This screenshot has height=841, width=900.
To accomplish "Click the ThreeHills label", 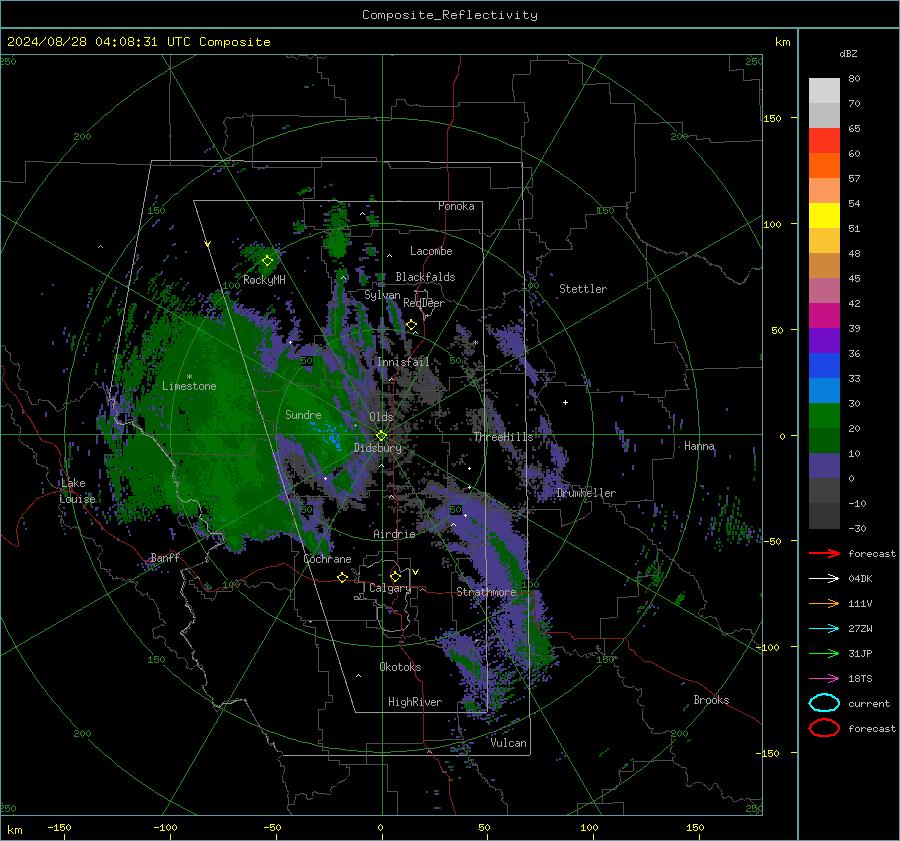I will point(503,437).
